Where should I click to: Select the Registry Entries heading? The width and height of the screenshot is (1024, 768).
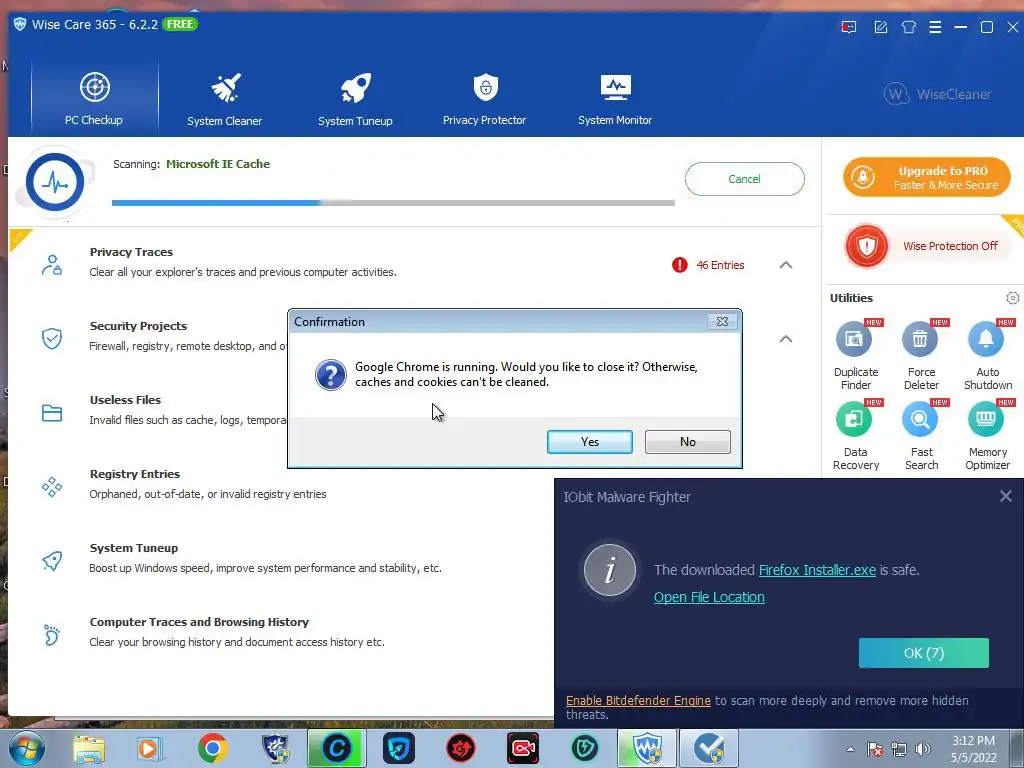tap(135, 474)
